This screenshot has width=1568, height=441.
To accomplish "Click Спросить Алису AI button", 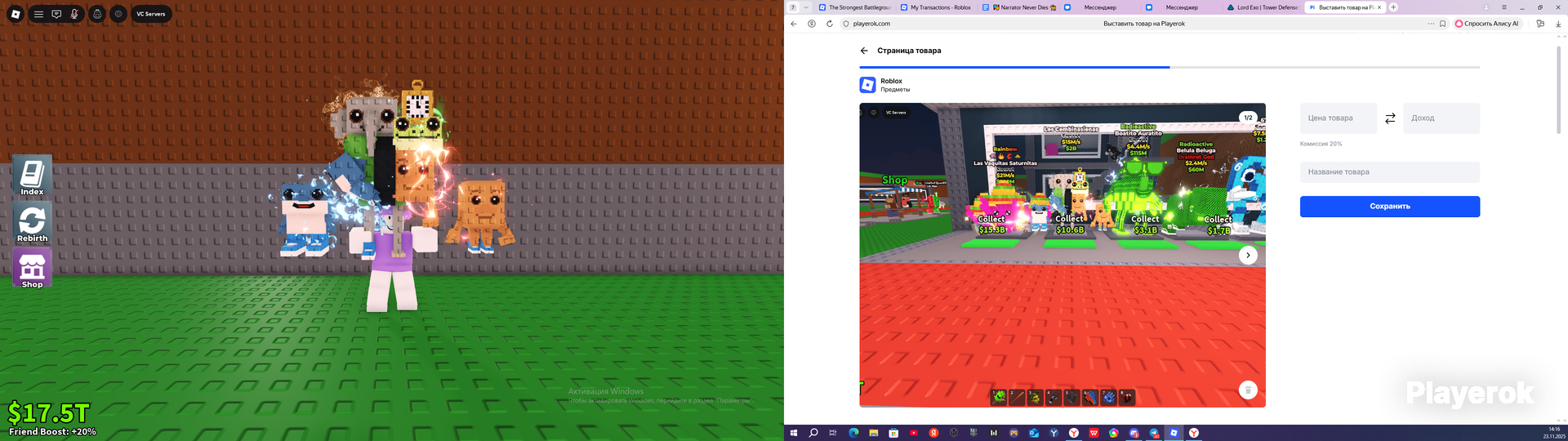I will tap(1486, 24).
